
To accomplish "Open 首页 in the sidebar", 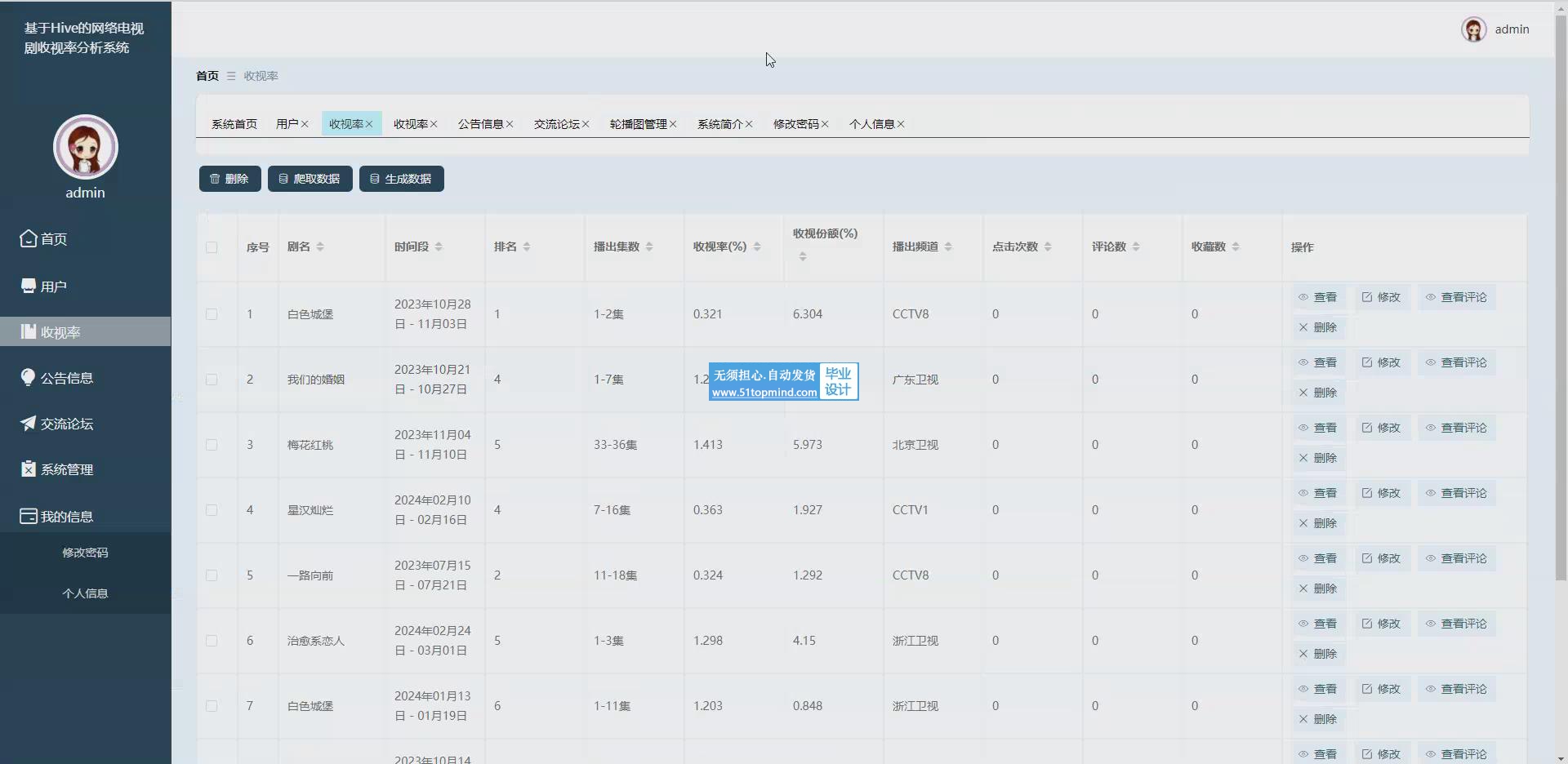I will 85,238.
